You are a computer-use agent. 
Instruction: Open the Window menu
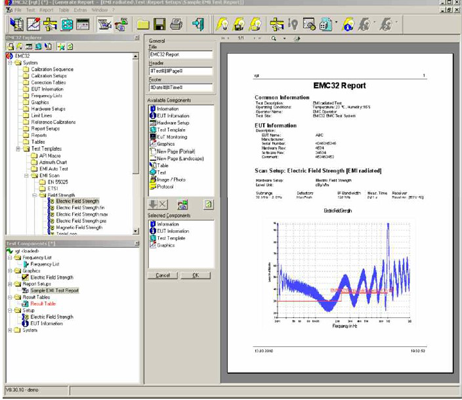[99, 10]
